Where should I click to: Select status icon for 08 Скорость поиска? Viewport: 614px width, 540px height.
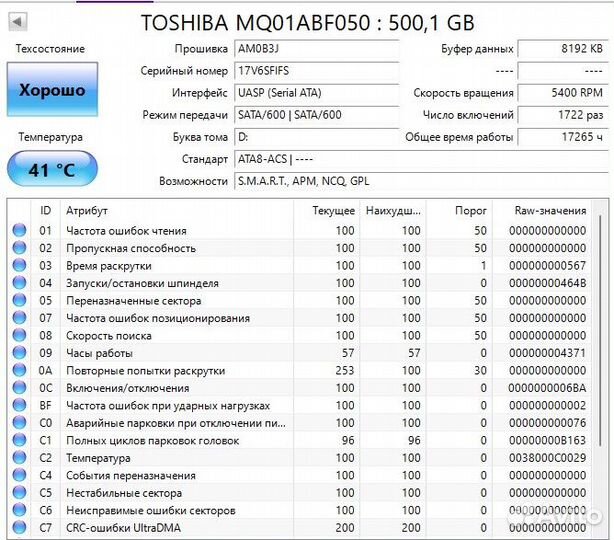(x=19, y=335)
